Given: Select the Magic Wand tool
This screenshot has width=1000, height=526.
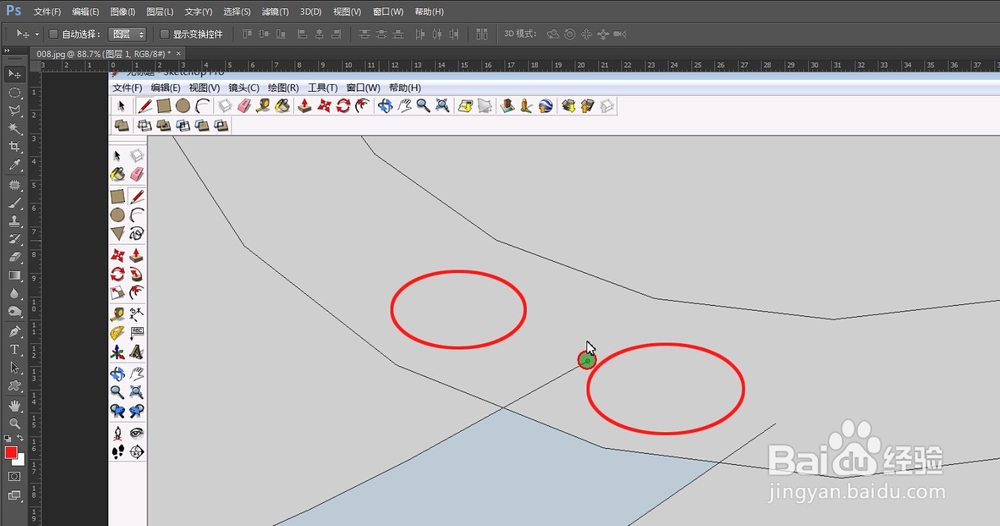Looking at the screenshot, I should [x=15, y=129].
